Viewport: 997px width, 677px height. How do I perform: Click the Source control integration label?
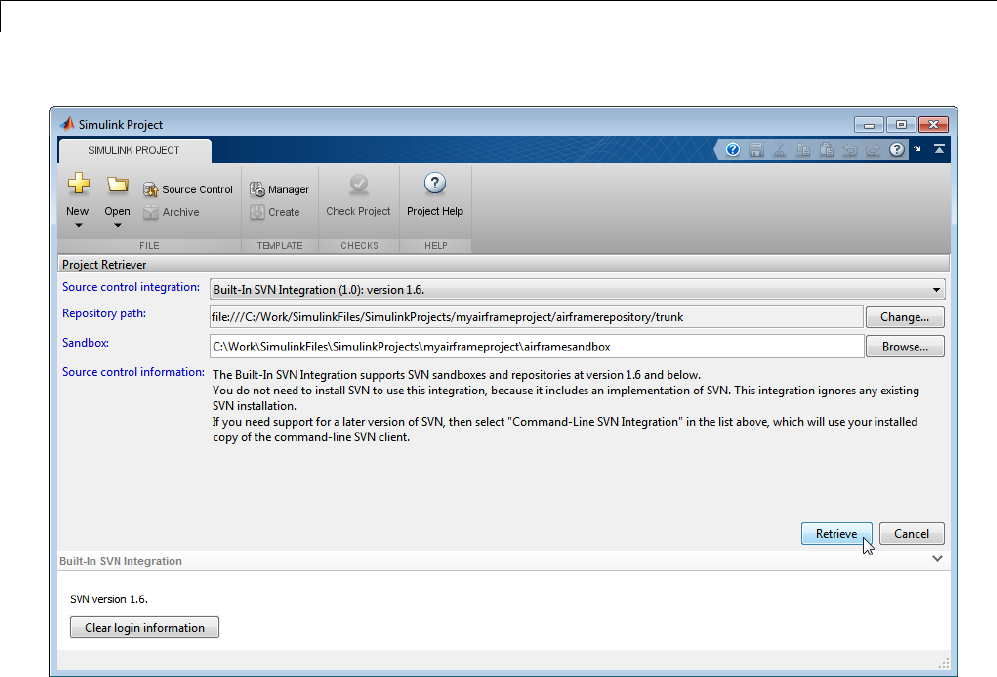(x=131, y=287)
